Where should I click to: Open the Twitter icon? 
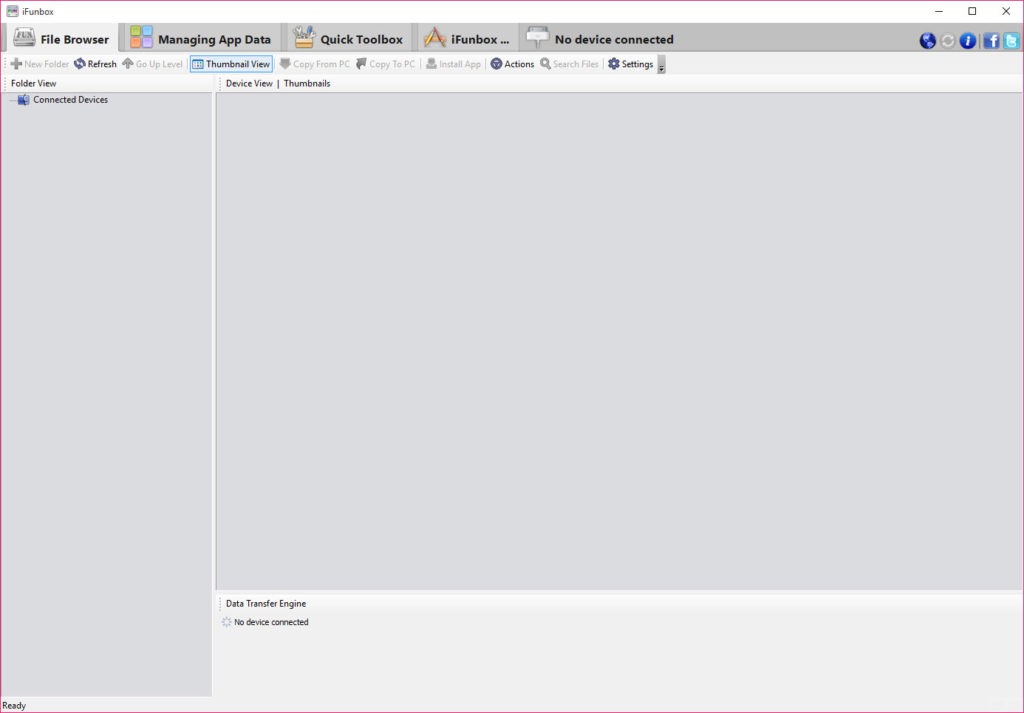coord(1011,40)
